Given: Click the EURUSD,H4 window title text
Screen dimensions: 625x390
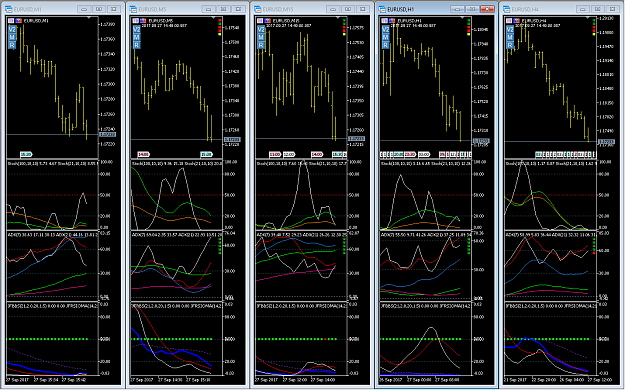Looking at the screenshot, I should tap(526, 9).
